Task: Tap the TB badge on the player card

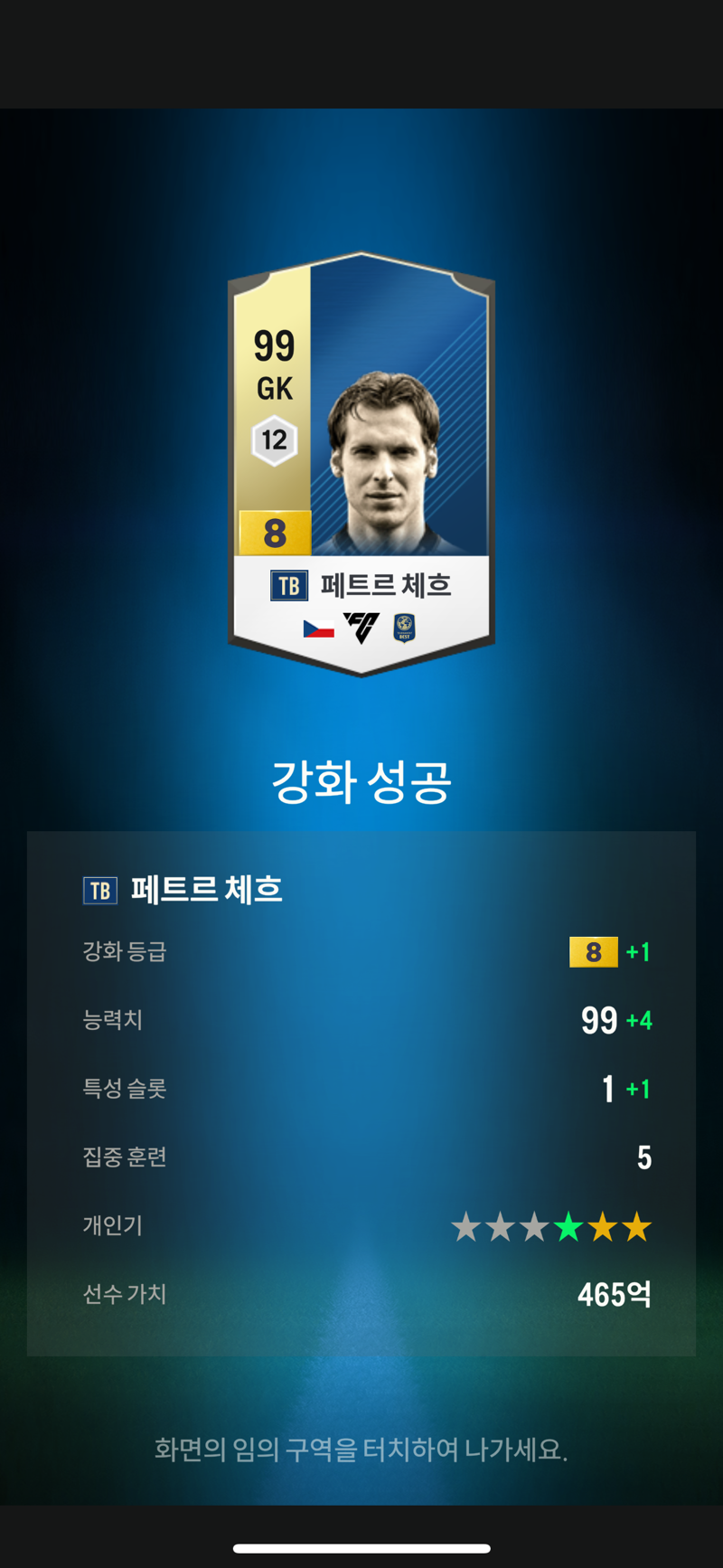Action: pyautogui.click(x=289, y=586)
